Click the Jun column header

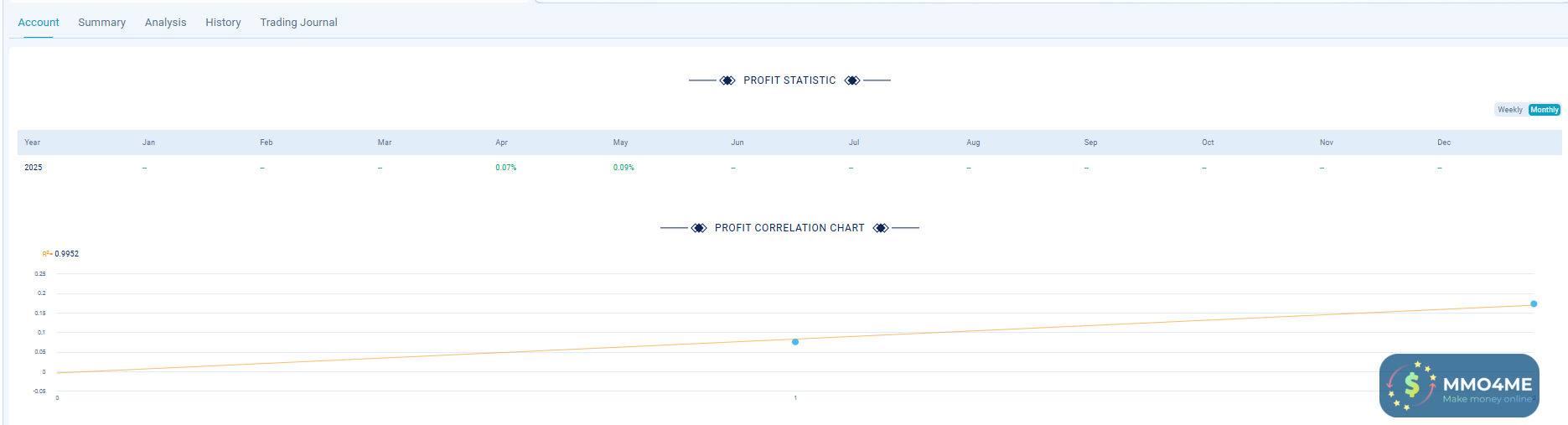click(x=737, y=143)
